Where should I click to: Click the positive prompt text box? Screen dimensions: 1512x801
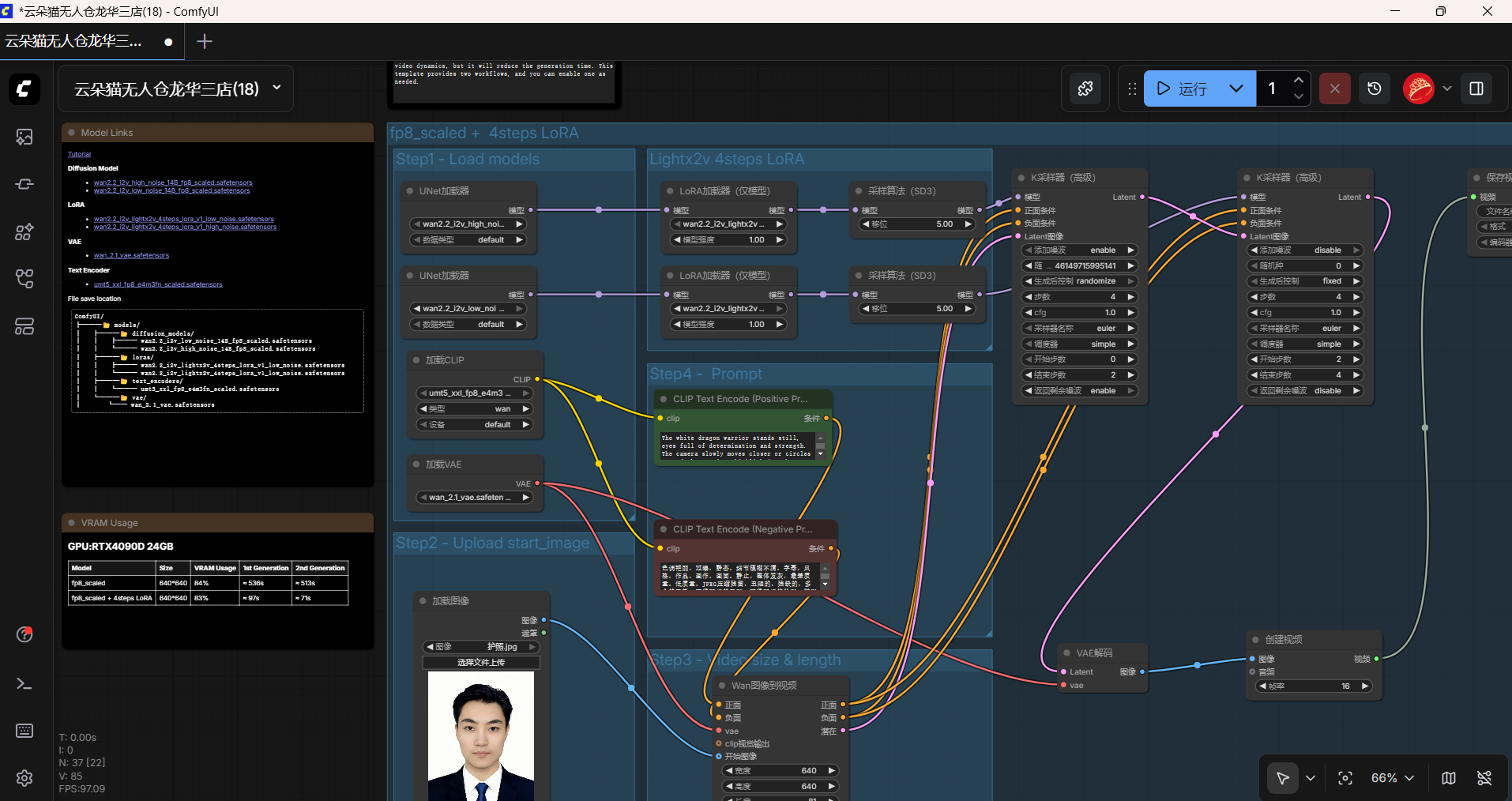pos(738,446)
